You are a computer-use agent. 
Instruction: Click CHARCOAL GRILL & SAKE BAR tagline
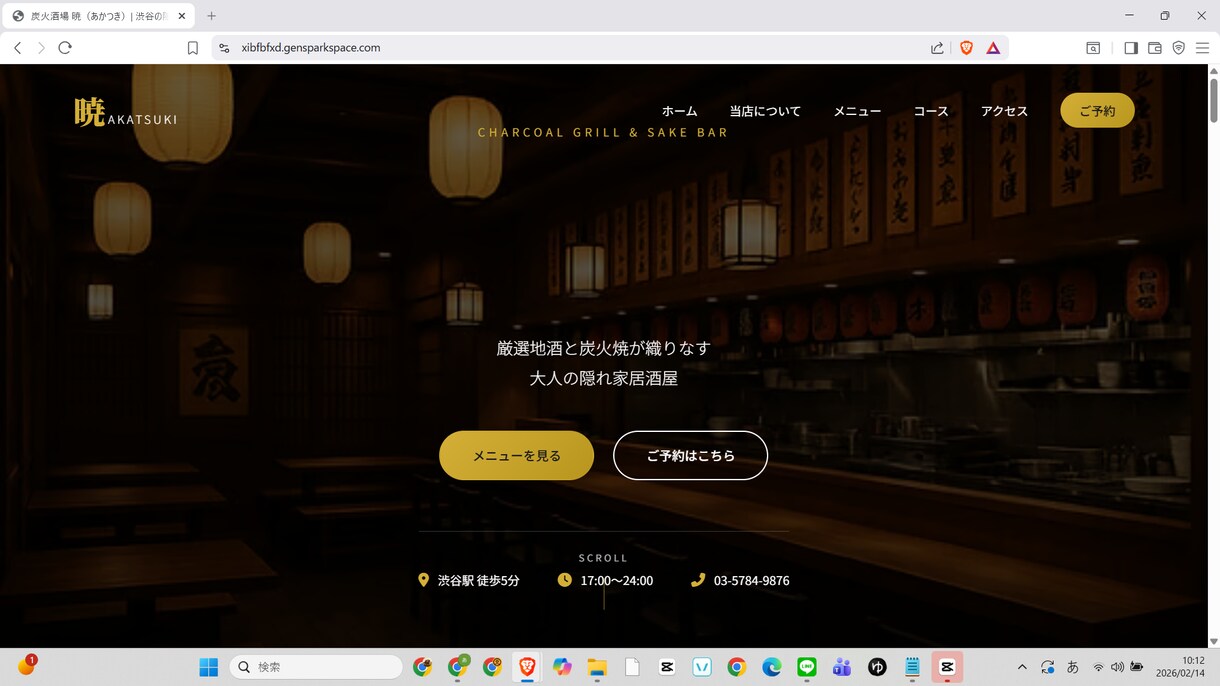pos(603,132)
